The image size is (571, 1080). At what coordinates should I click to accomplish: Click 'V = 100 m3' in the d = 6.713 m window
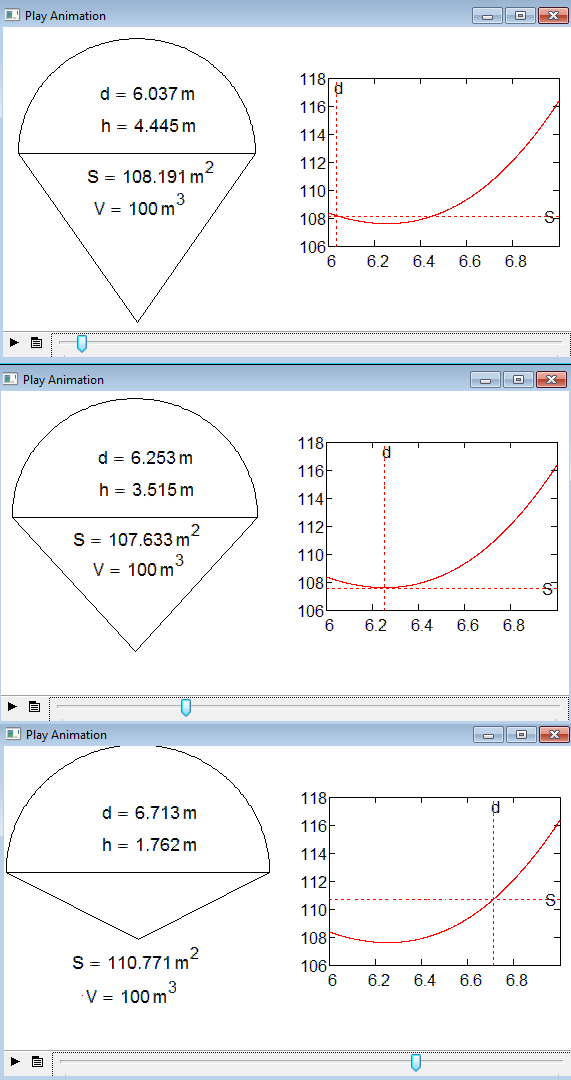tap(131, 995)
